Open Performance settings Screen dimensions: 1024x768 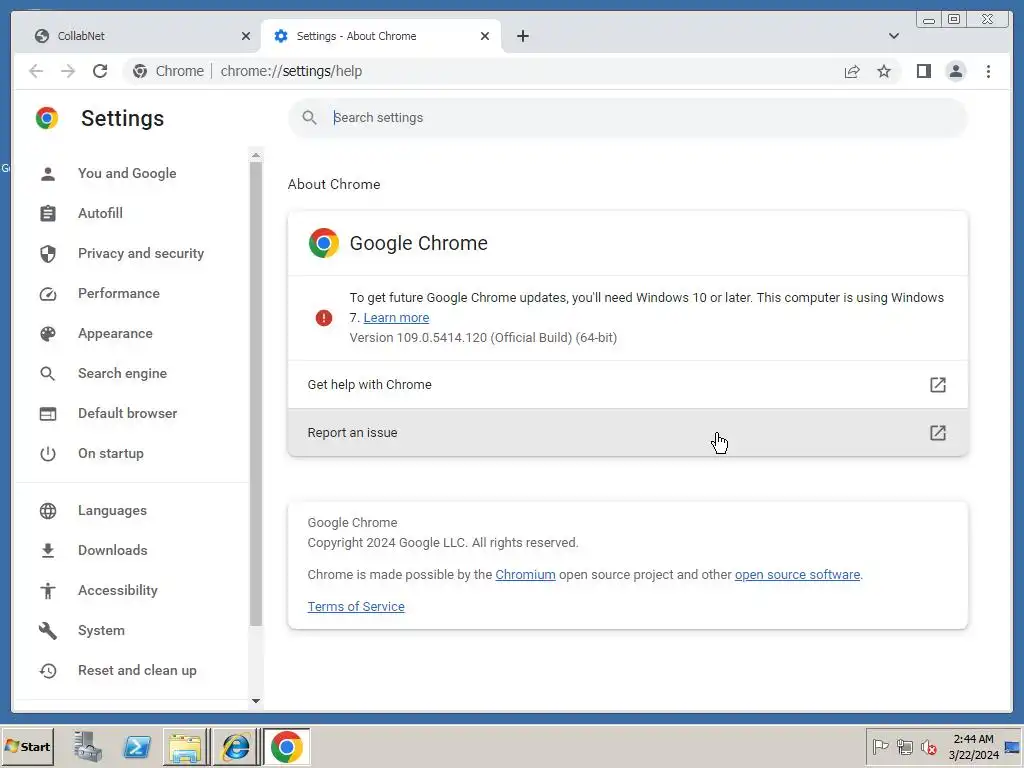[x=119, y=293]
